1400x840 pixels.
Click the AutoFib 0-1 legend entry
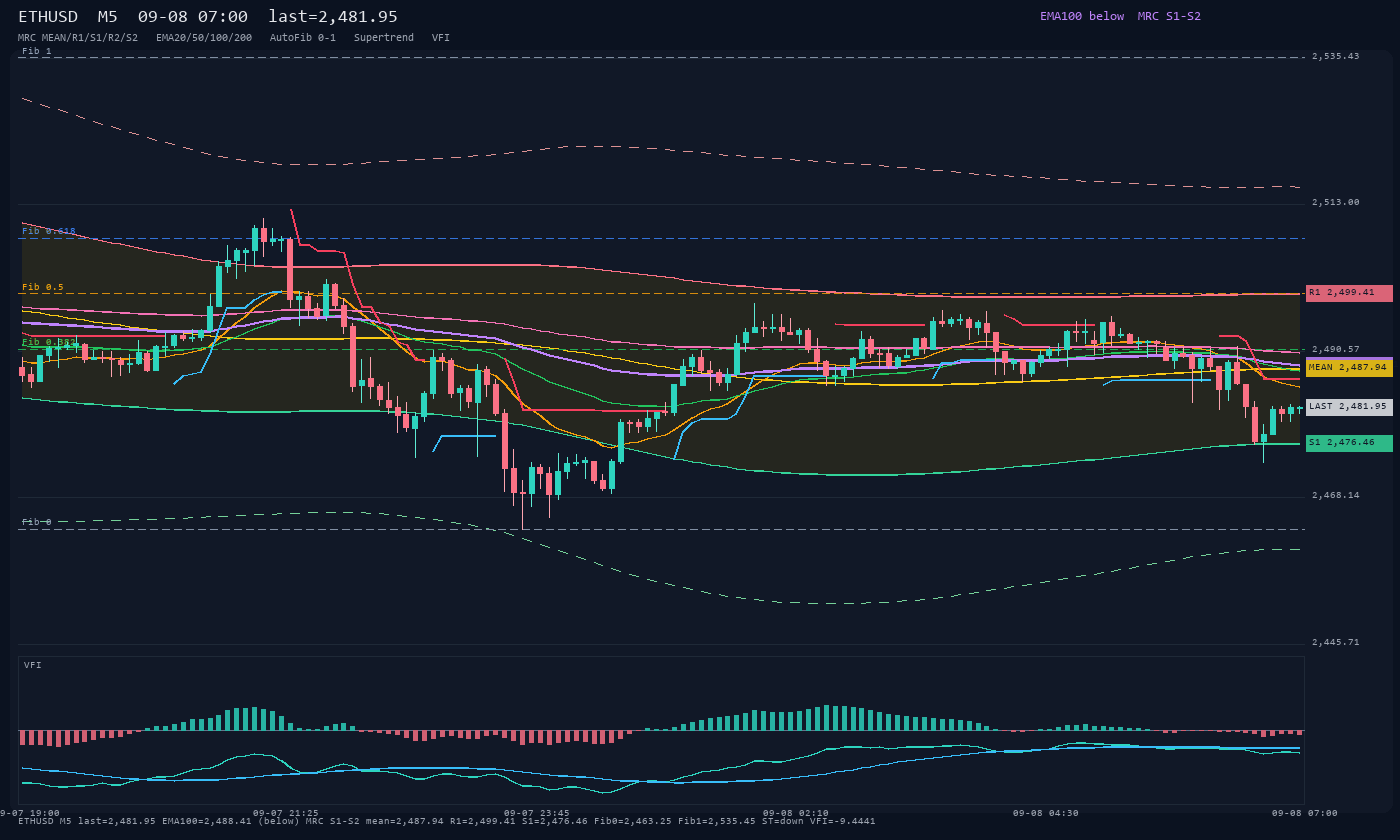[303, 38]
